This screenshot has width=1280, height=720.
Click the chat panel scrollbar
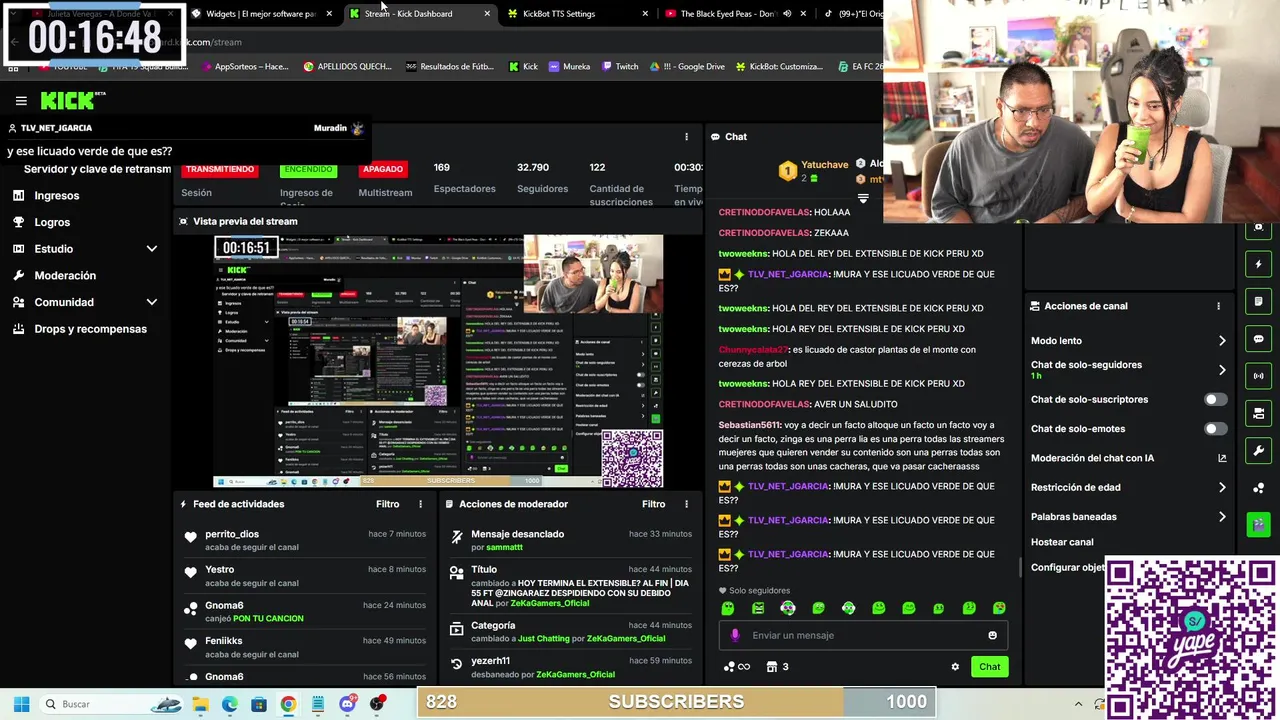click(1020, 566)
